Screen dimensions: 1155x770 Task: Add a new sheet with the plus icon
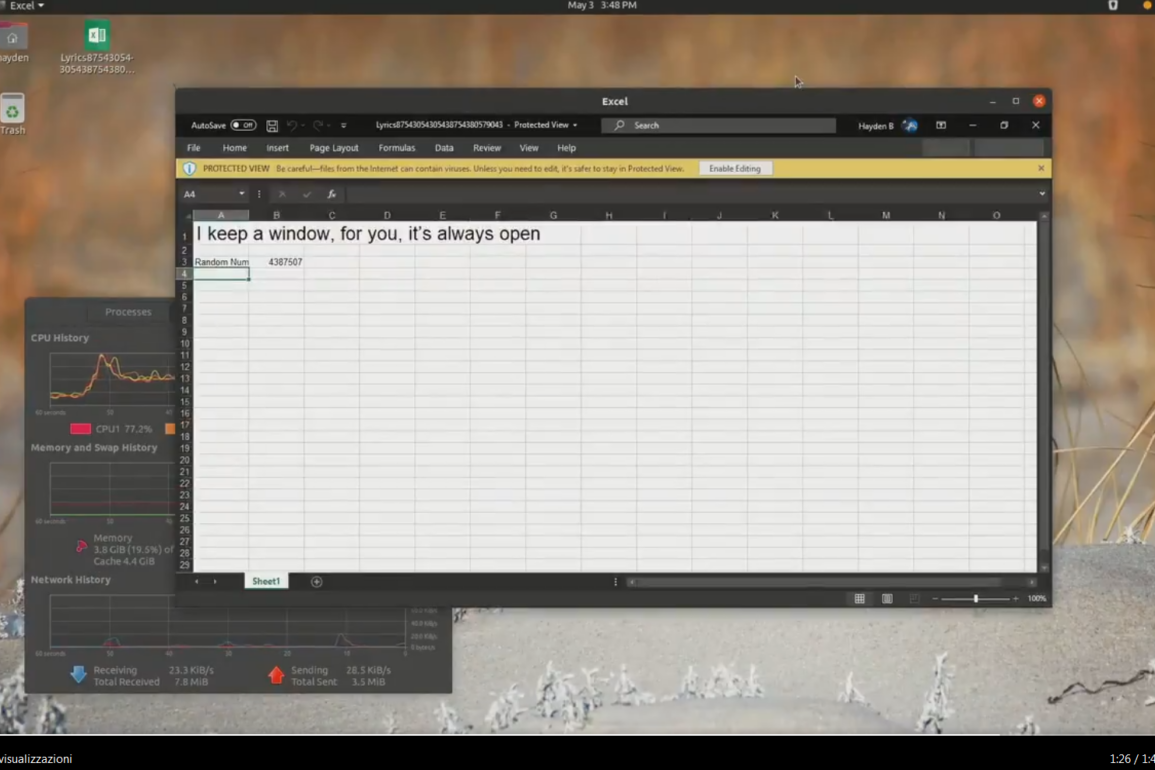coord(317,581)
